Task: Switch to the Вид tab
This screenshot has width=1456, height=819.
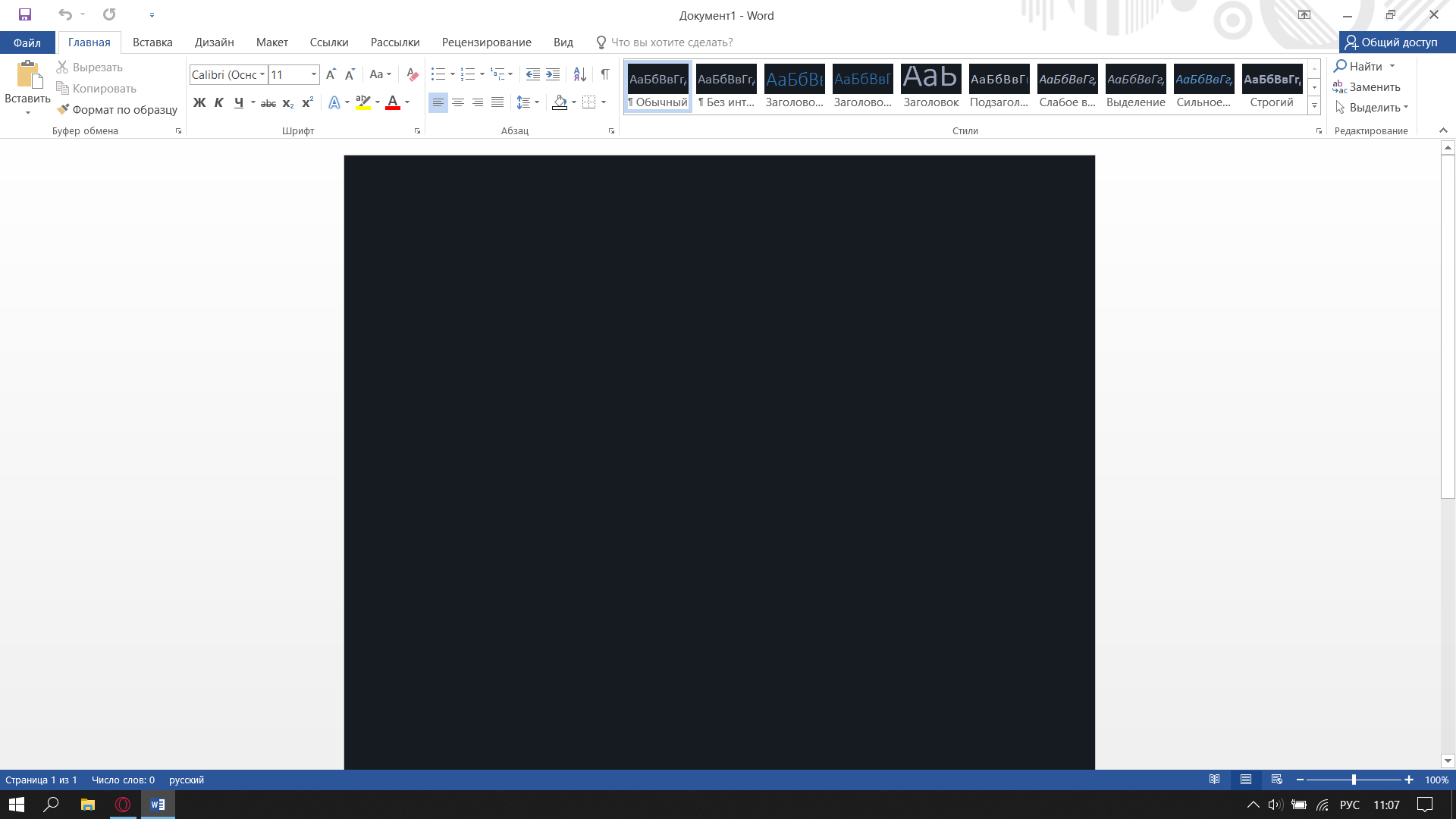Action: click(563, 42)
